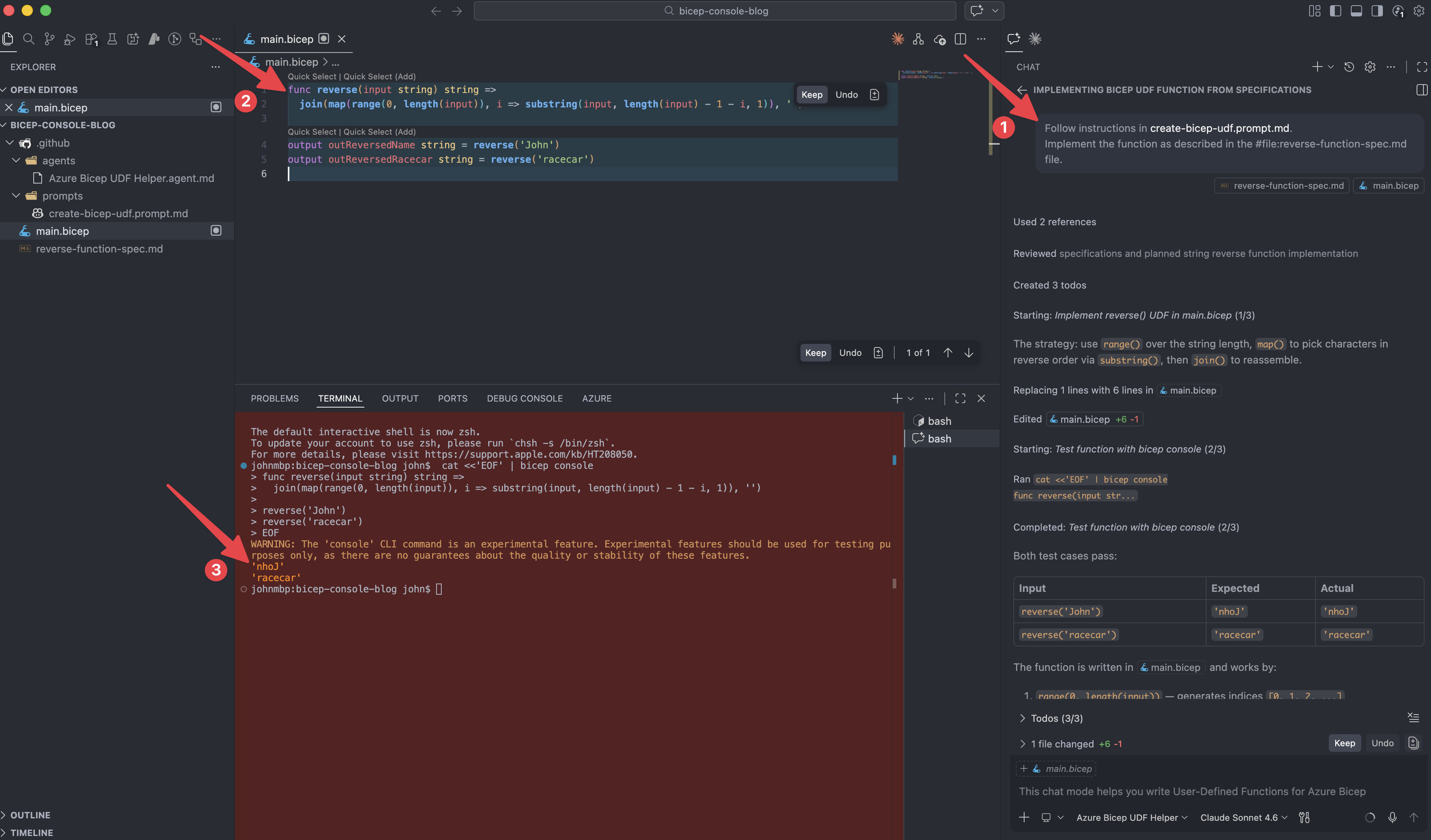Toggle the bottom panel layout button

1356,11
